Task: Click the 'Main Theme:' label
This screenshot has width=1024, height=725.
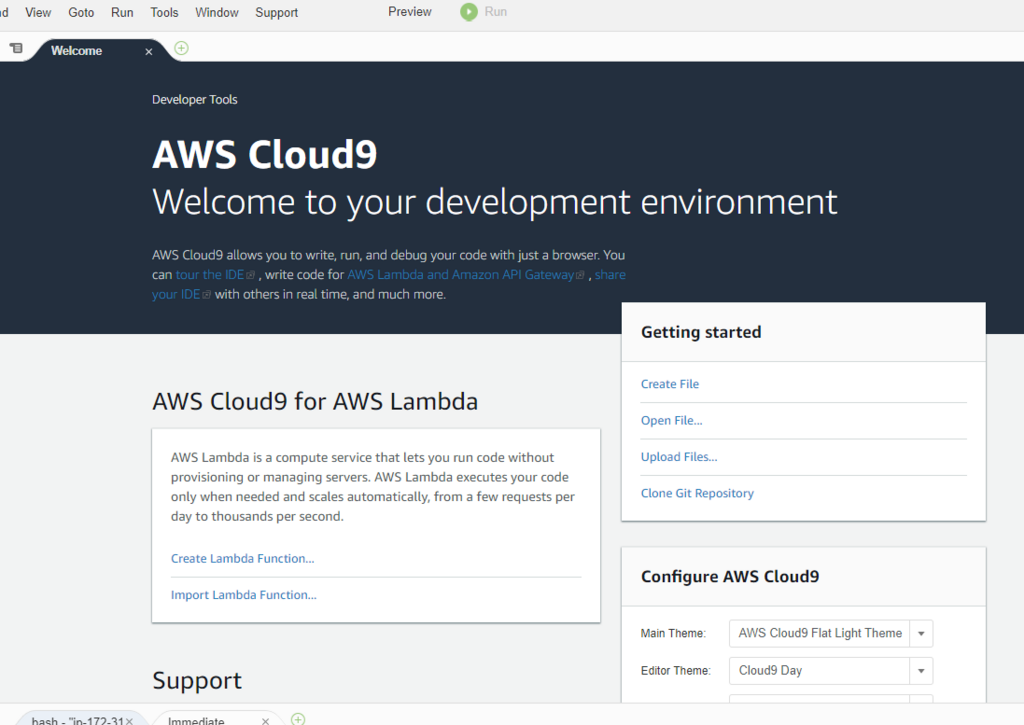Action: click(x=673, y=634)
